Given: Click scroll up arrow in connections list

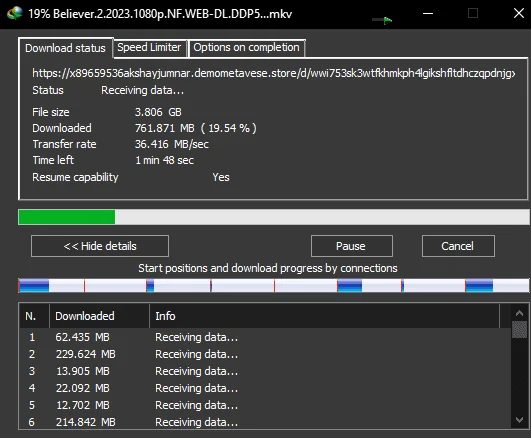Looking at the screenshot, I should (519, 313).
